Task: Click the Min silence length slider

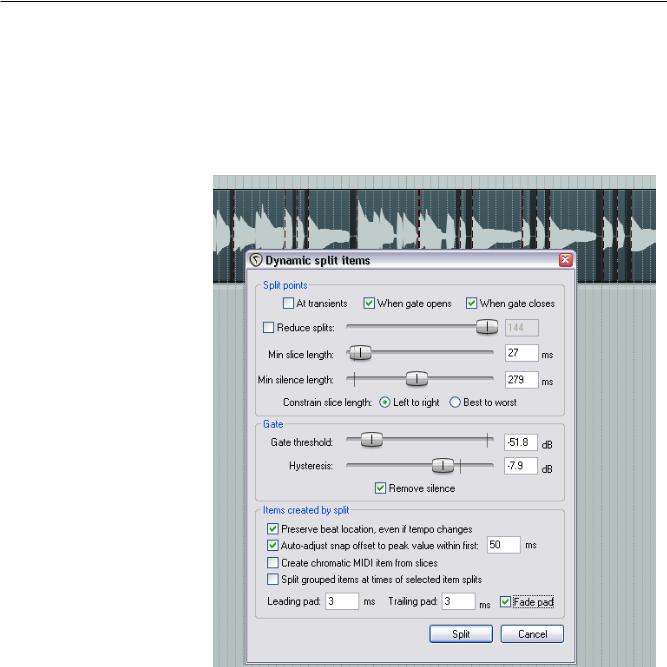Action: pos(417,379)
